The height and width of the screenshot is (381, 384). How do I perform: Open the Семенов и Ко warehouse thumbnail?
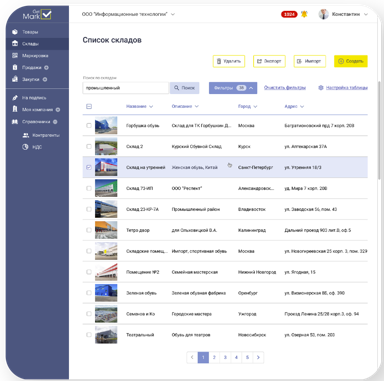pyautogui.click(x=106, y=314)
